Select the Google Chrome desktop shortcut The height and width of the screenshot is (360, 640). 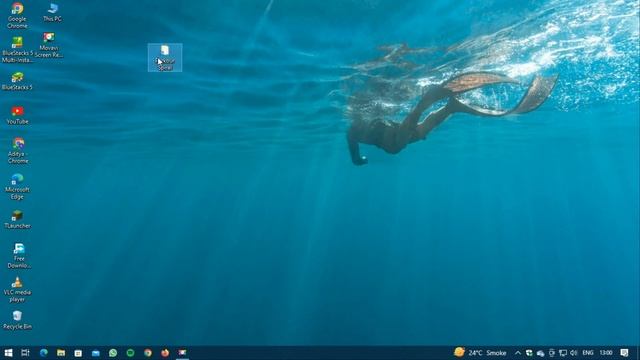pos(17,16)
